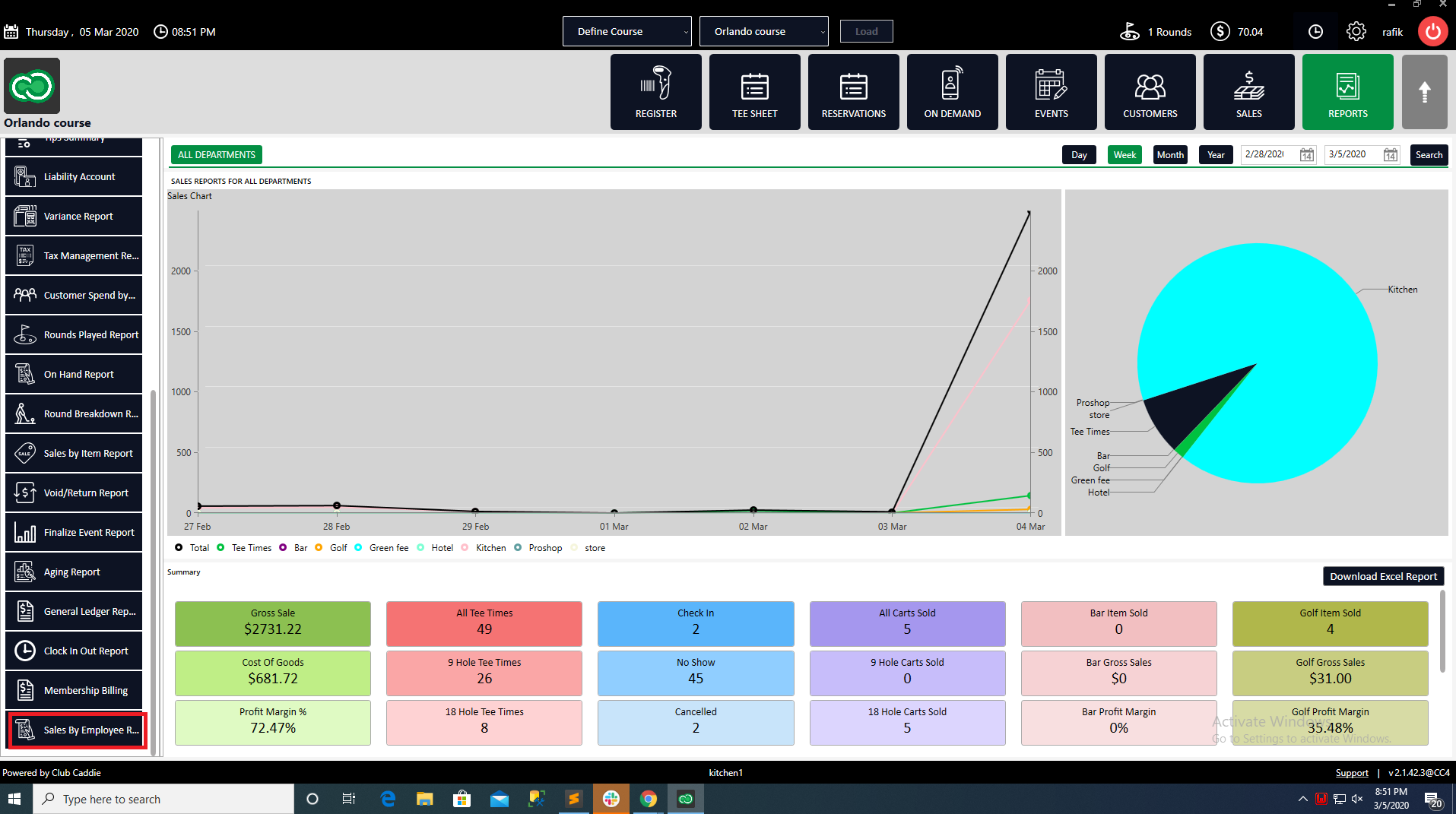
Task: Open Chrome from the Windows taskbar
Action: coord(648,799)
